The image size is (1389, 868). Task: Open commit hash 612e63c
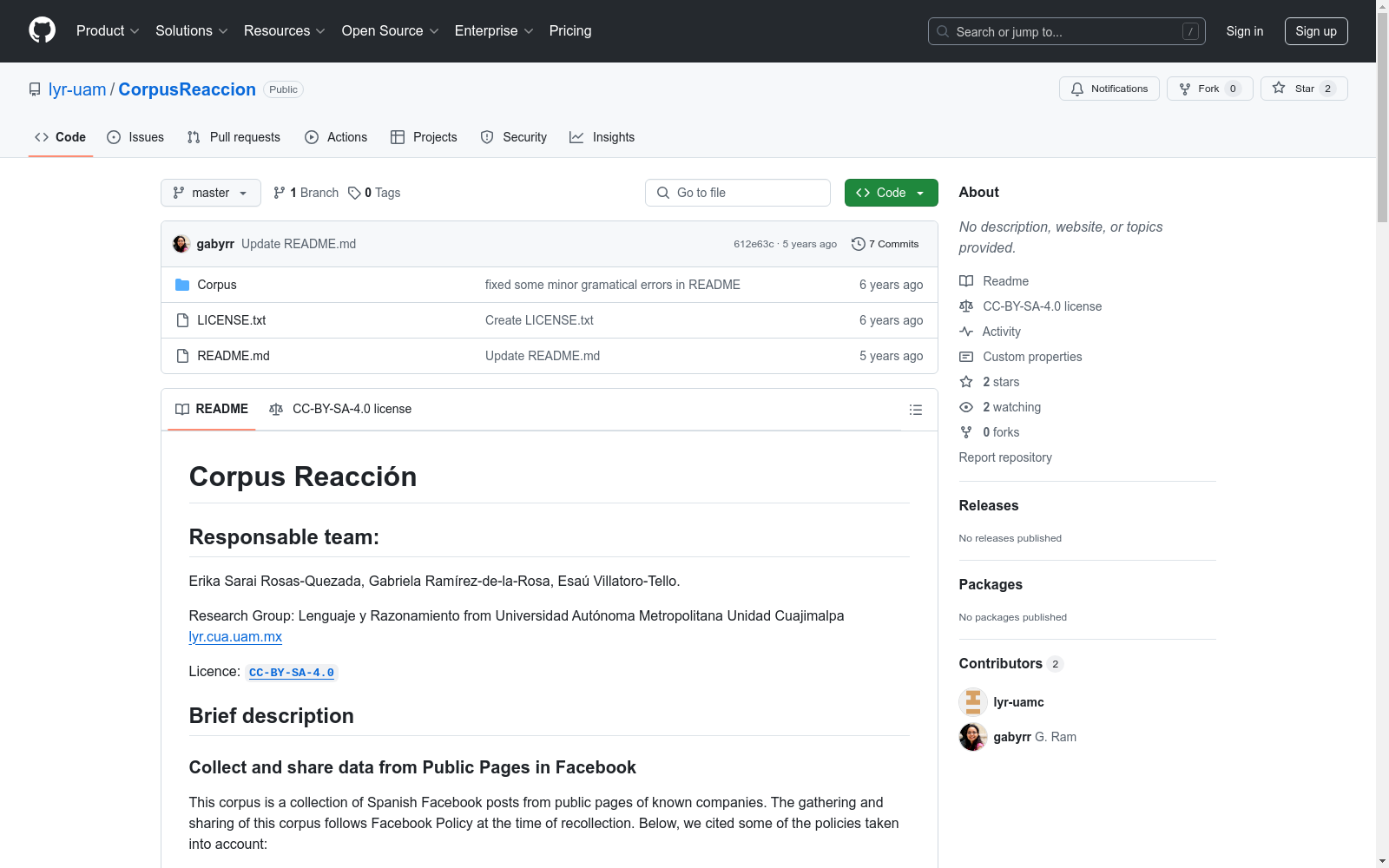point(754,244)
